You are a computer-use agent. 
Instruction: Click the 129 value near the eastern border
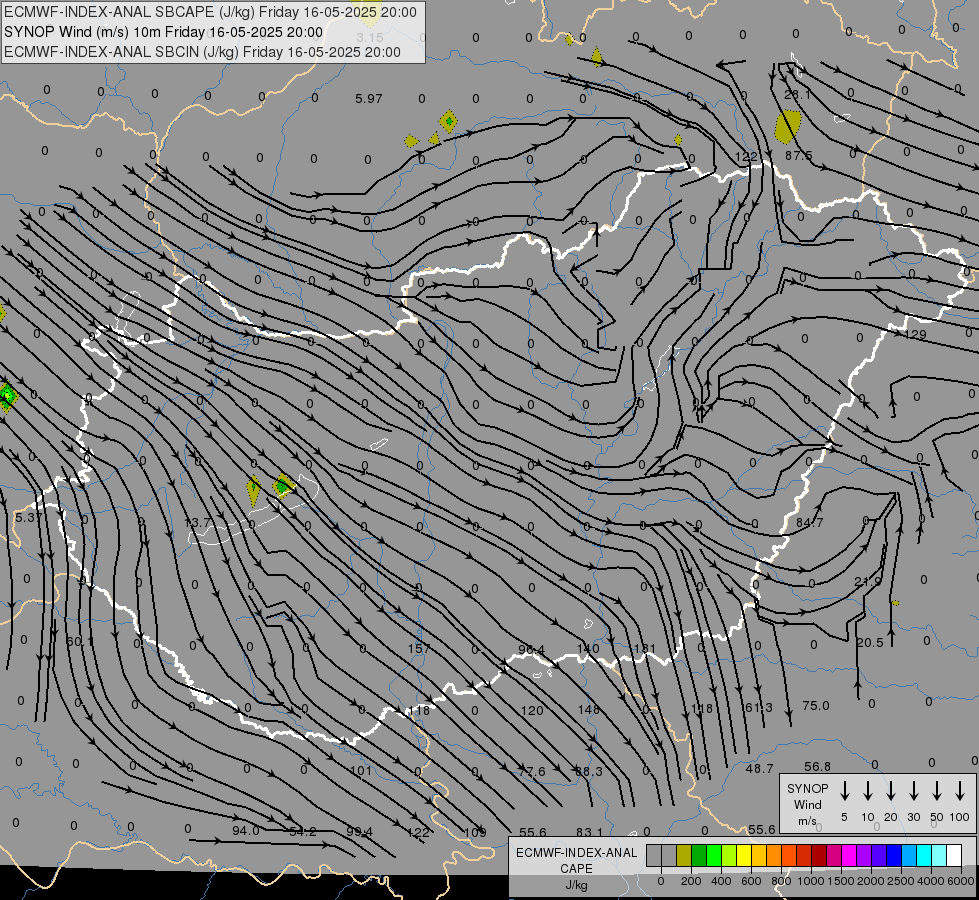(915, 334)
